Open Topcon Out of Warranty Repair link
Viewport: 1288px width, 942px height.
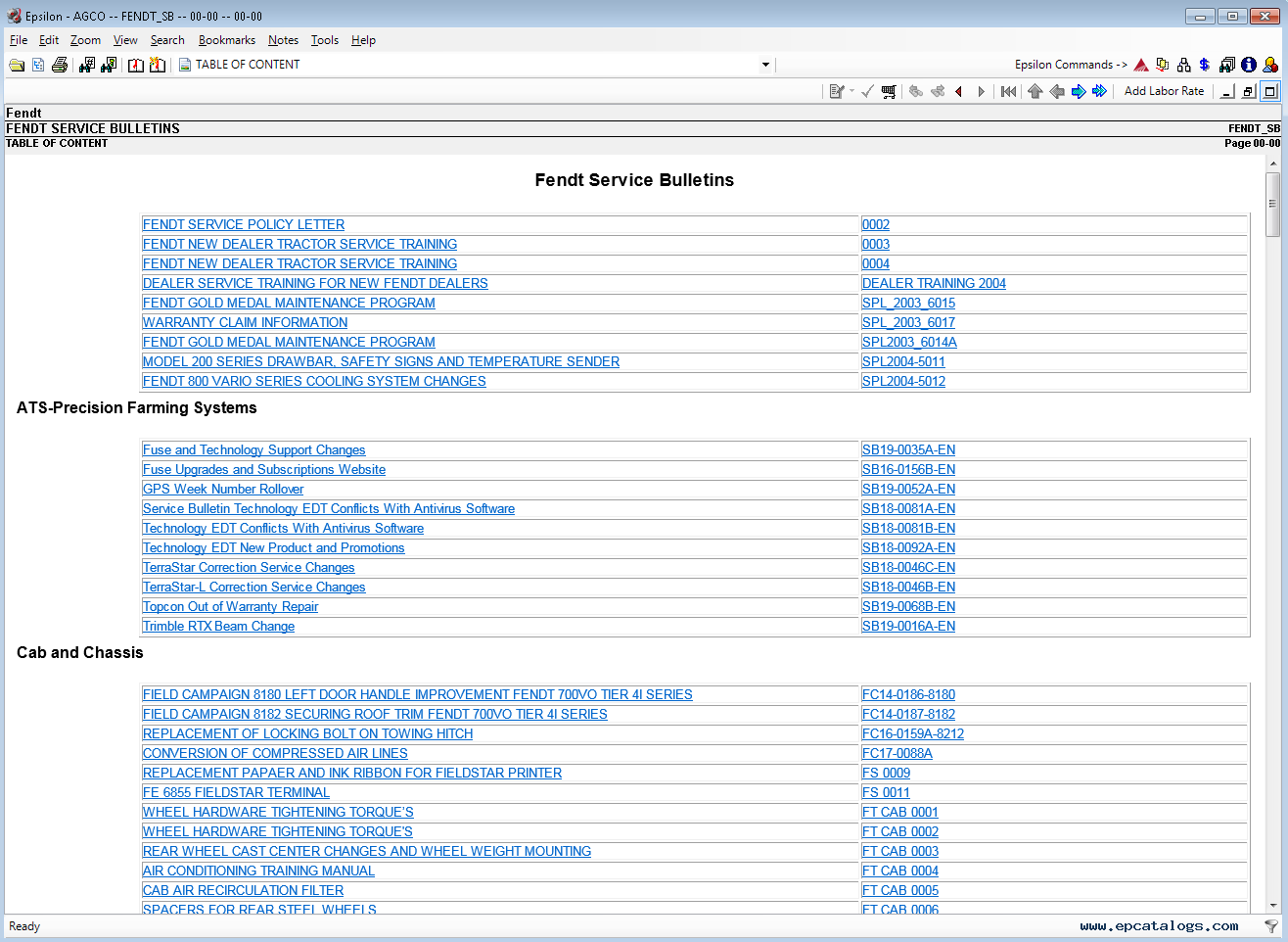point(230,606)
